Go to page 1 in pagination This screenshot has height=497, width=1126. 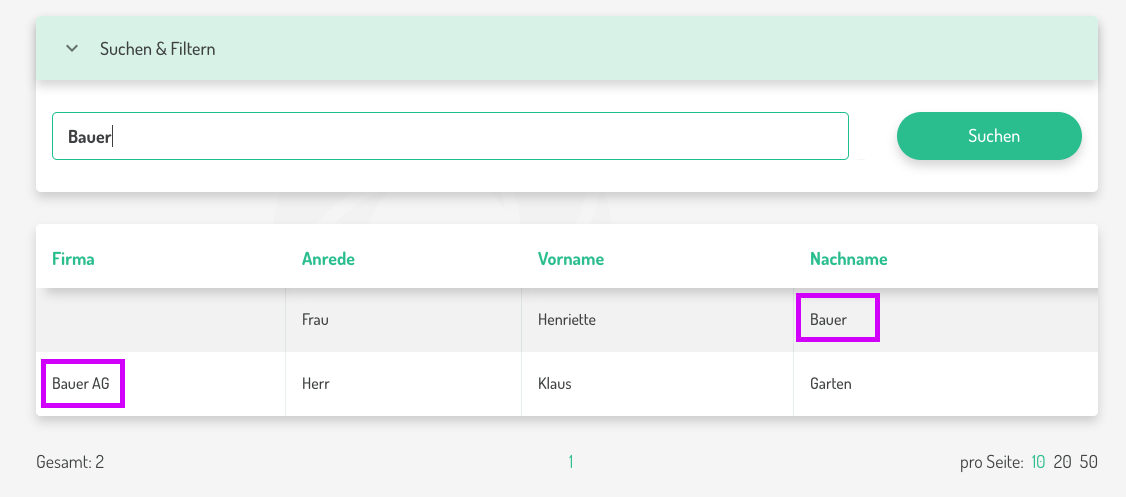pos(571,462)
